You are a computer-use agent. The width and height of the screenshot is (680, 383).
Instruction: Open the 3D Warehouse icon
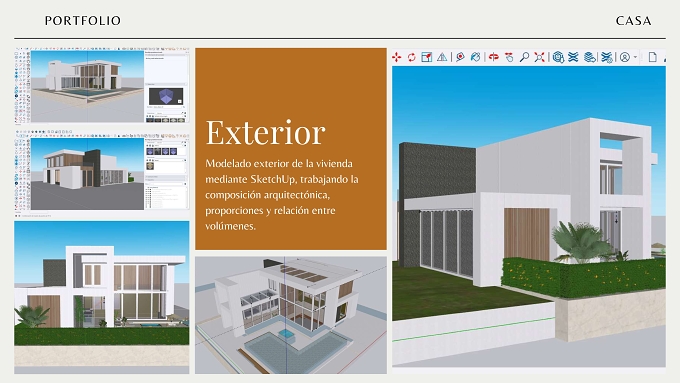558,57
